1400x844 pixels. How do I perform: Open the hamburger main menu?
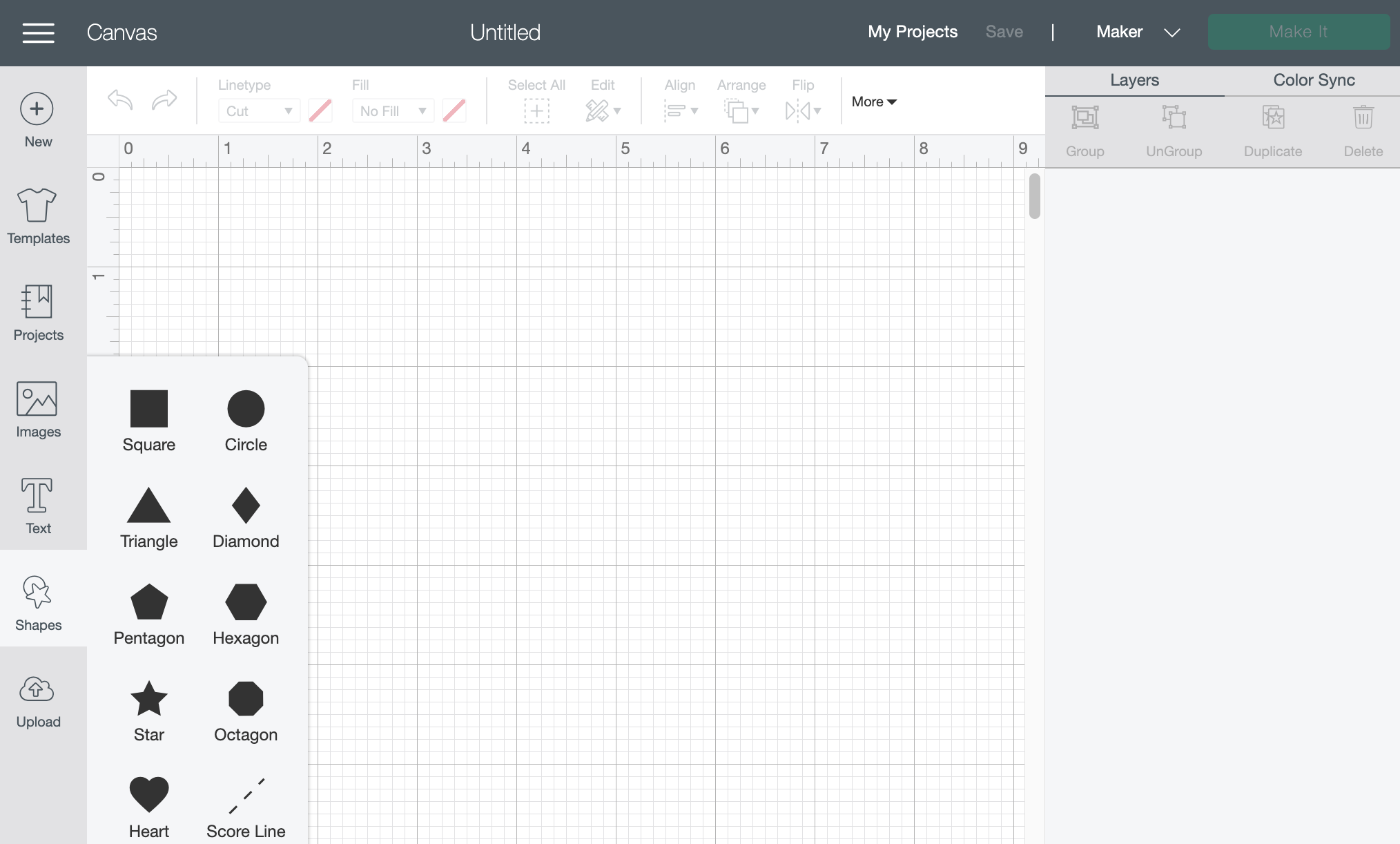point(38,32)
